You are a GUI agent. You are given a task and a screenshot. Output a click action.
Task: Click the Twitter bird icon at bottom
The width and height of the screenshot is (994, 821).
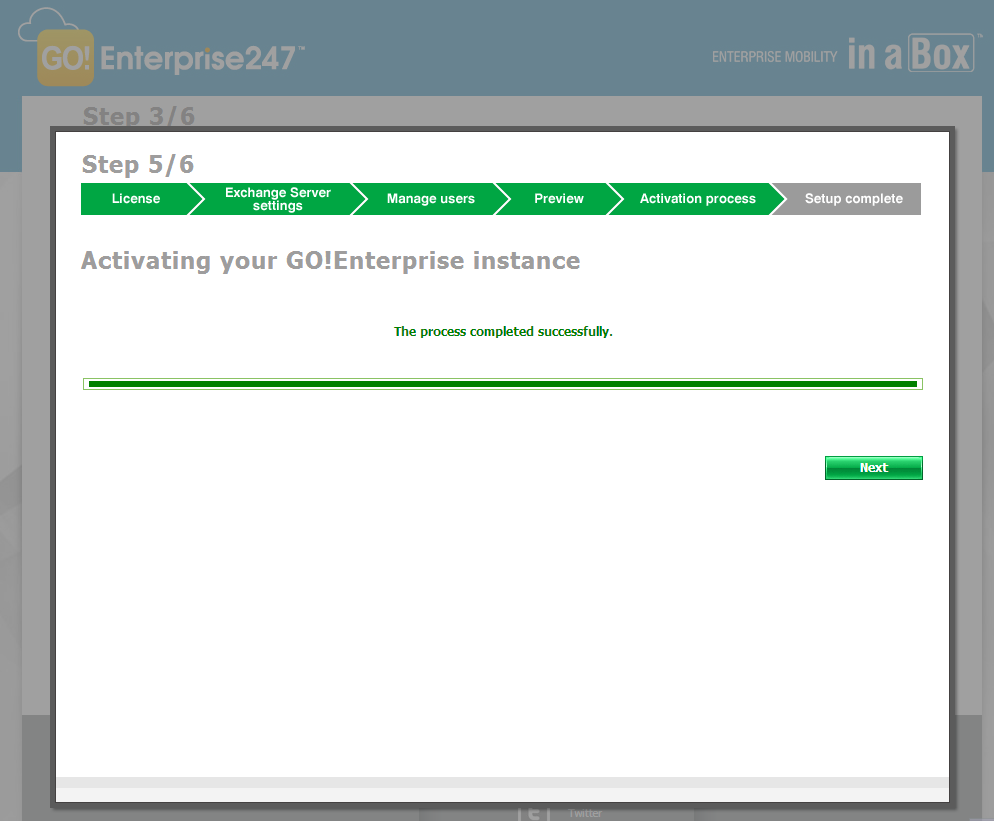point(535,813)
